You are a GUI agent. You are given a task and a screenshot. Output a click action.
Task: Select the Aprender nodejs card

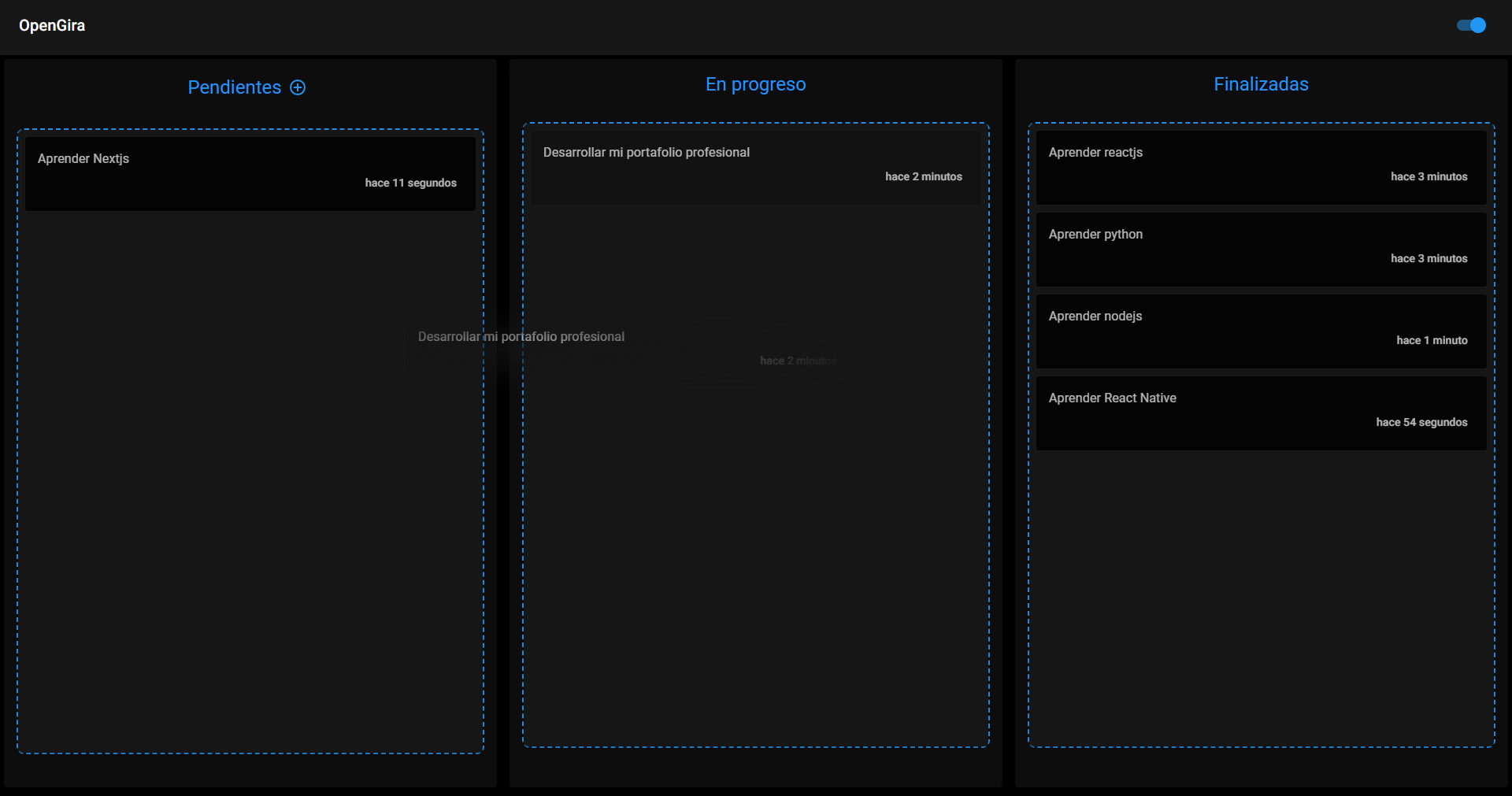[1261, 331]
